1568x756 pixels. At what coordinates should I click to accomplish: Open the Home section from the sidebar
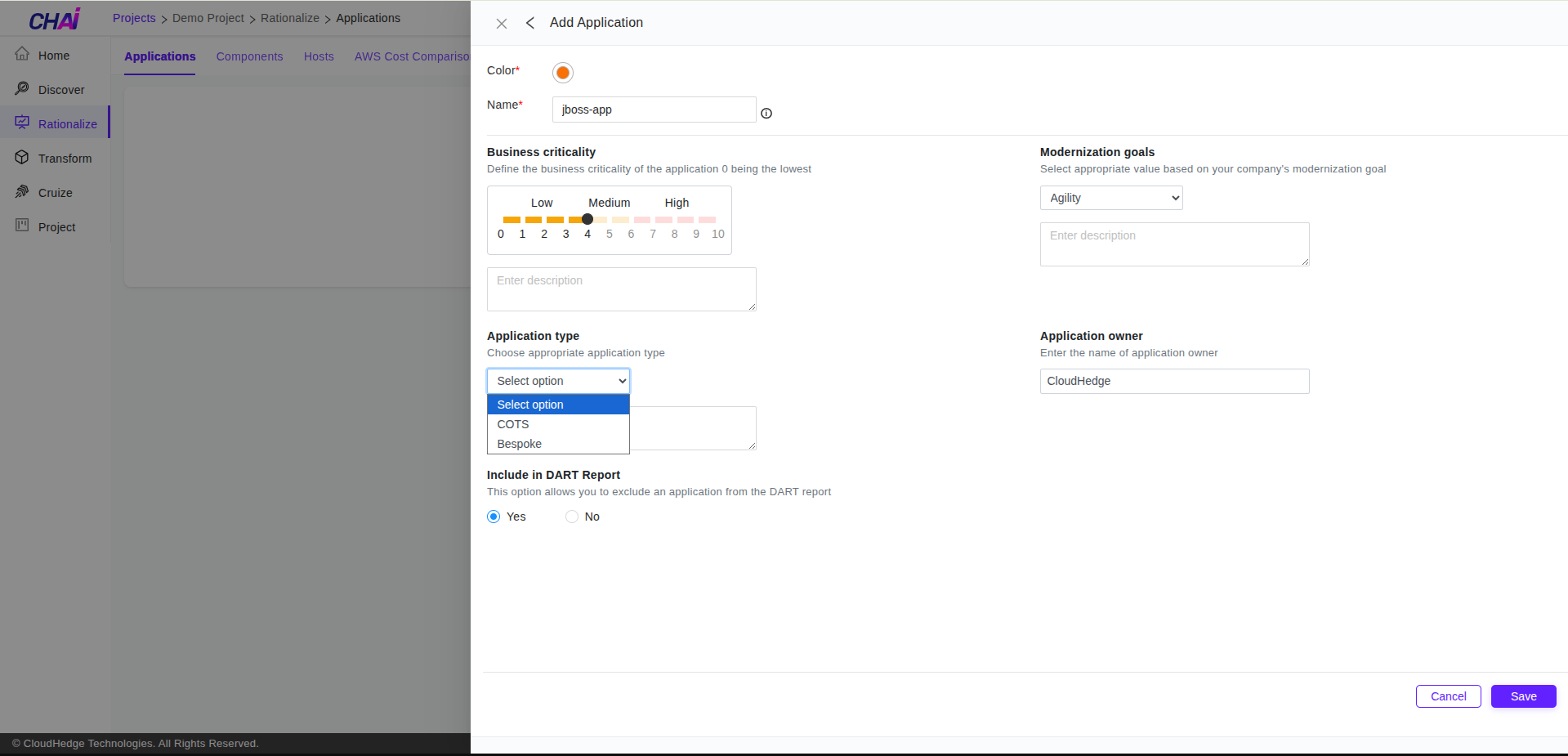(x=22, y=55)
